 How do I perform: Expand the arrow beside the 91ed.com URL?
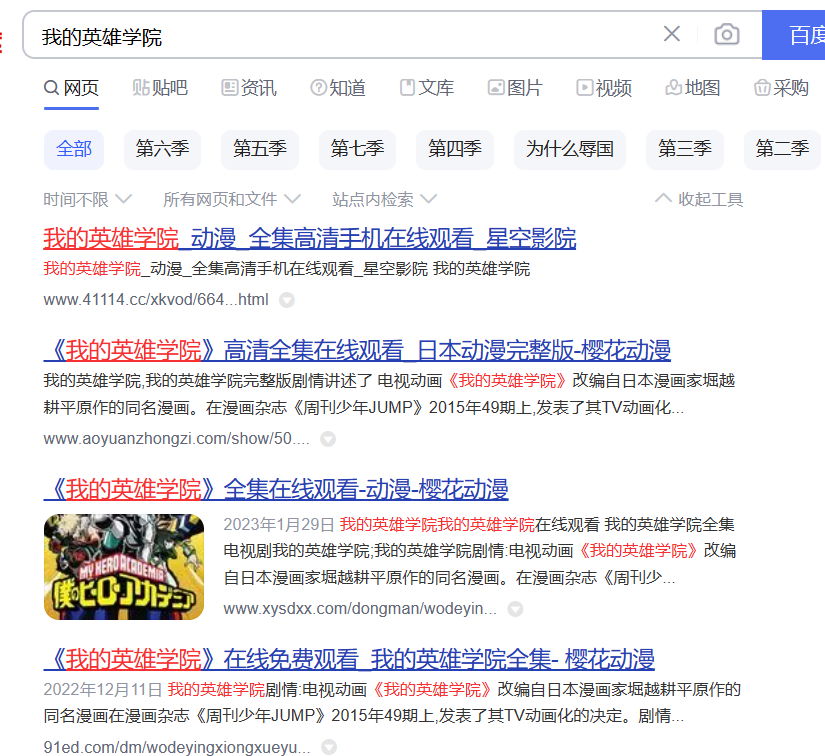point(329,747)
